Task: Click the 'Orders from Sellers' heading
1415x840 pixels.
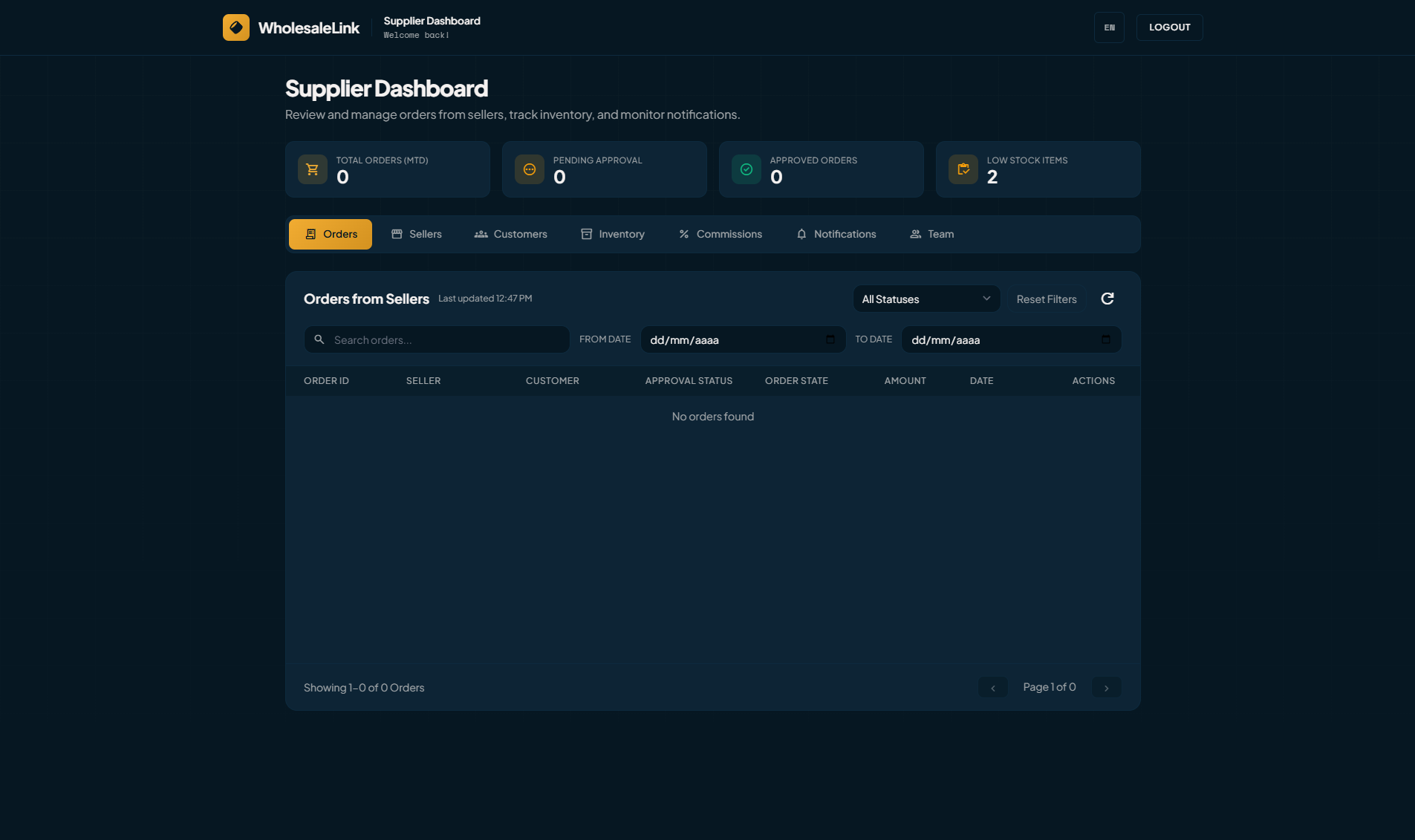Action: tap(366, 299)
